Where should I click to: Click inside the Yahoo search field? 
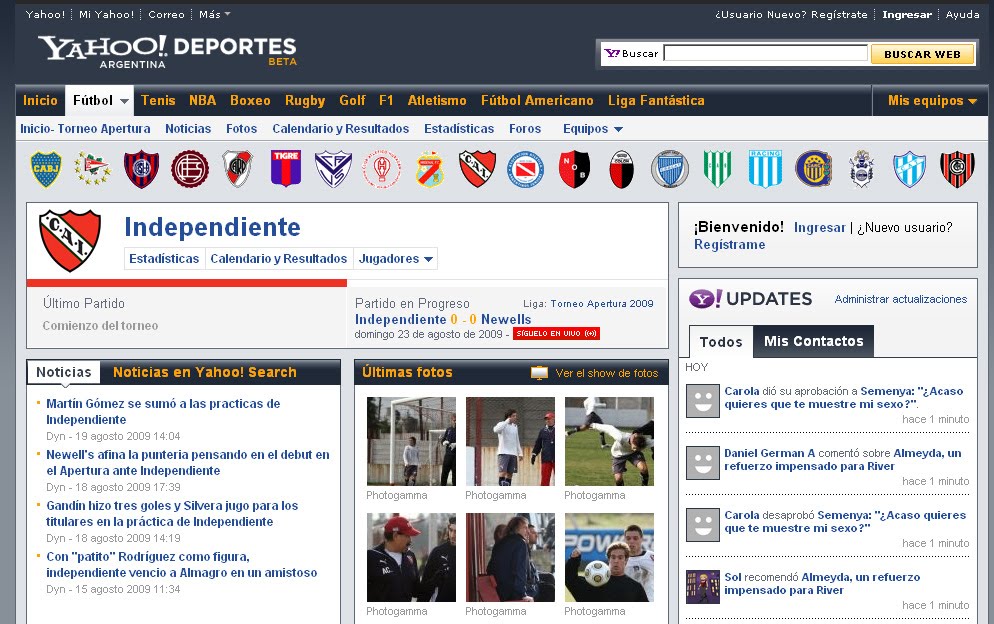767,53
